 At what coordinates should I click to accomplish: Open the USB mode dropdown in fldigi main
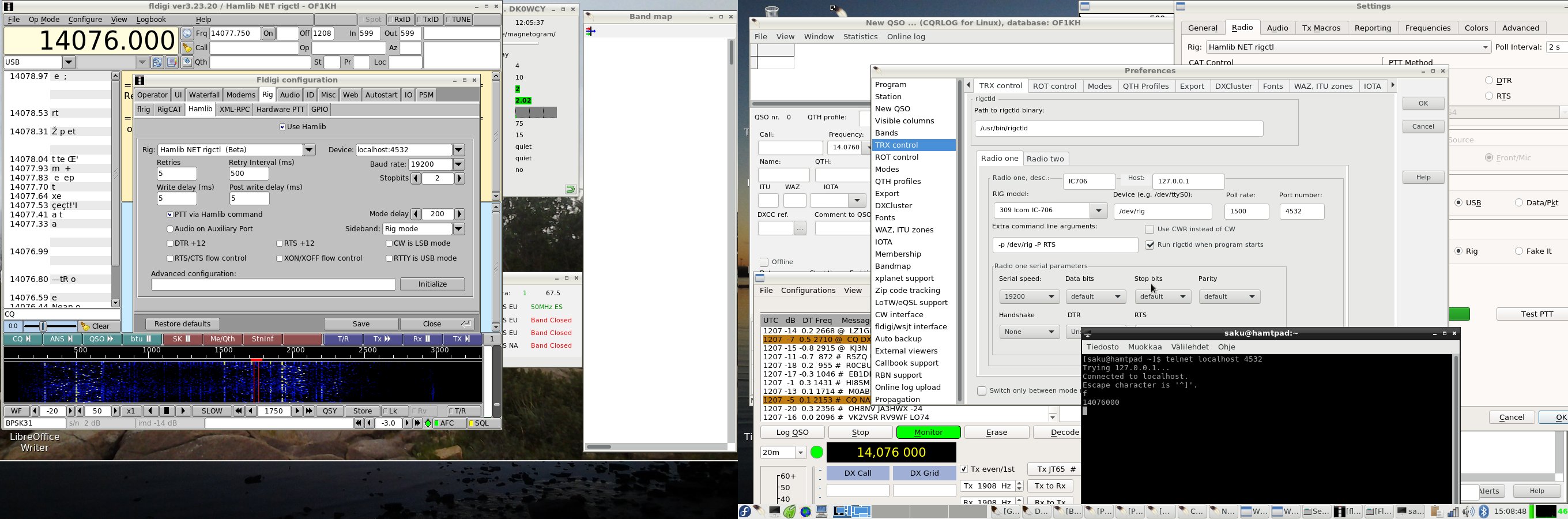(69, 62)
